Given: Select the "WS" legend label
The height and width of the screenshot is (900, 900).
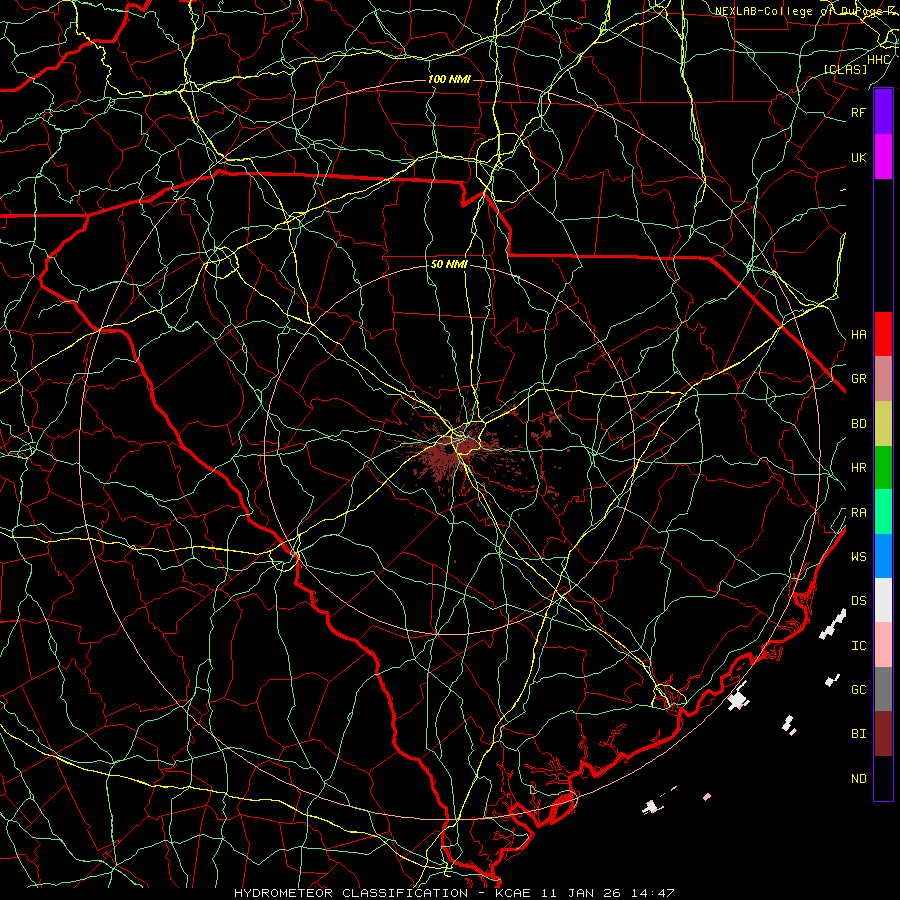Looking at the screenshot, I should 858,557.
